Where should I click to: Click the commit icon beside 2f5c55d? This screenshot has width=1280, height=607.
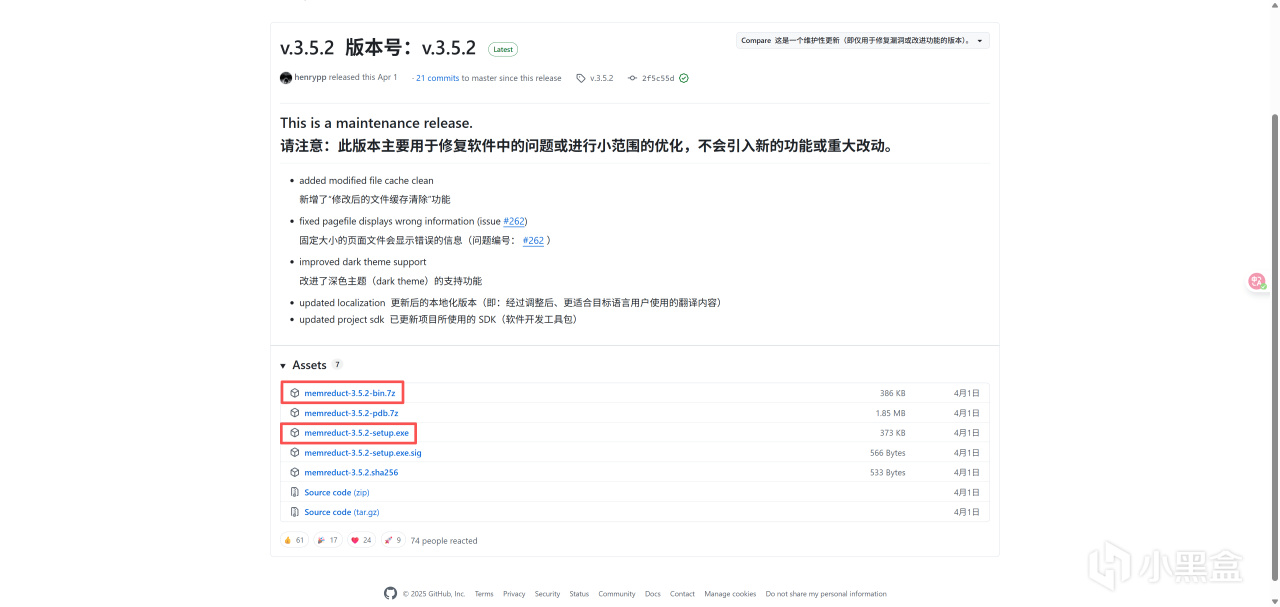tap(632, 78)
